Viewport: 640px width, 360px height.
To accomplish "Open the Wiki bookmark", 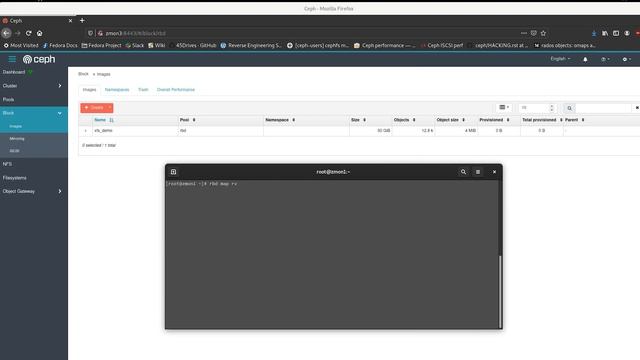I will 156,46.
